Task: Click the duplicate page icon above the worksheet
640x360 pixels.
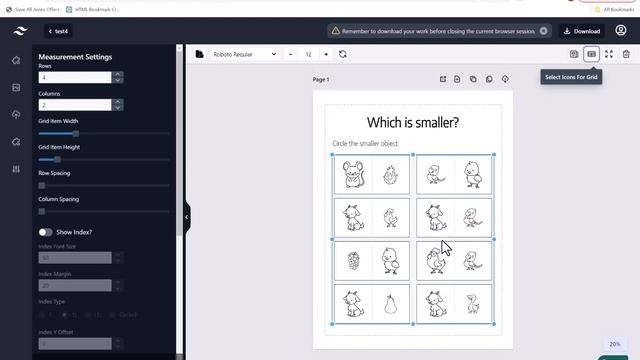Action: [473, 79]
